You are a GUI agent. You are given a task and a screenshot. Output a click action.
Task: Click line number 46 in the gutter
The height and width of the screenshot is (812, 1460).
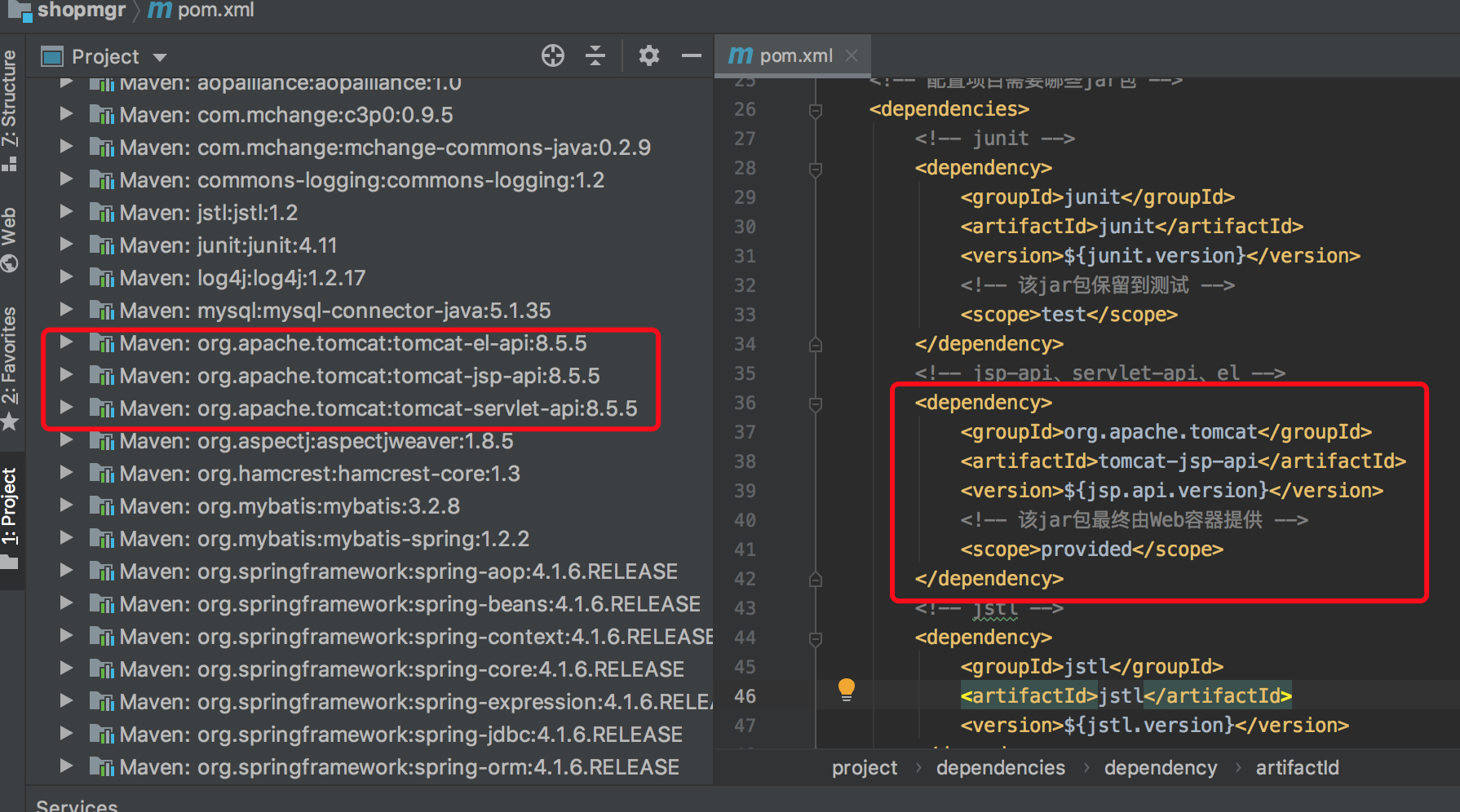coord(745,696)
